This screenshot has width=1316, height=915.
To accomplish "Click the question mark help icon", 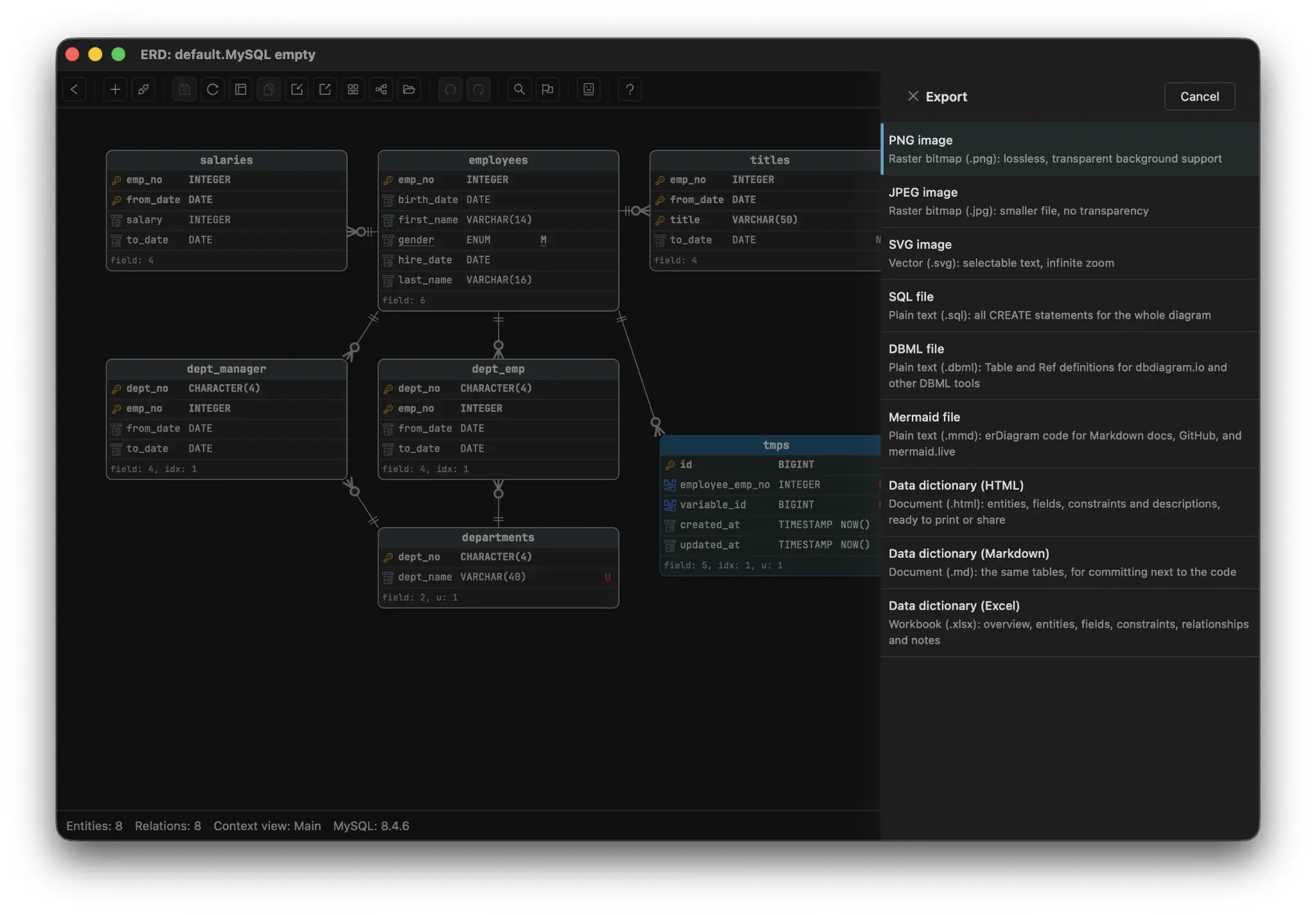I will click(630, 89).
